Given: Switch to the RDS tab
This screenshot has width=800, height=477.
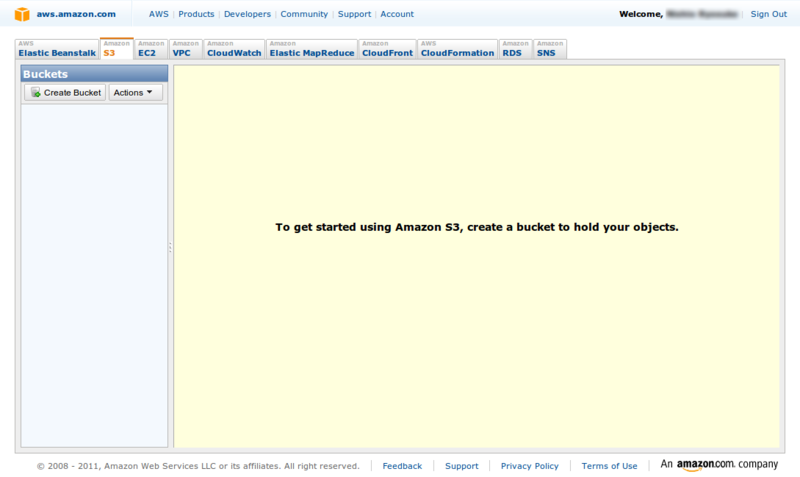Looking at the screenshot, I should click(x=515, y=49).
